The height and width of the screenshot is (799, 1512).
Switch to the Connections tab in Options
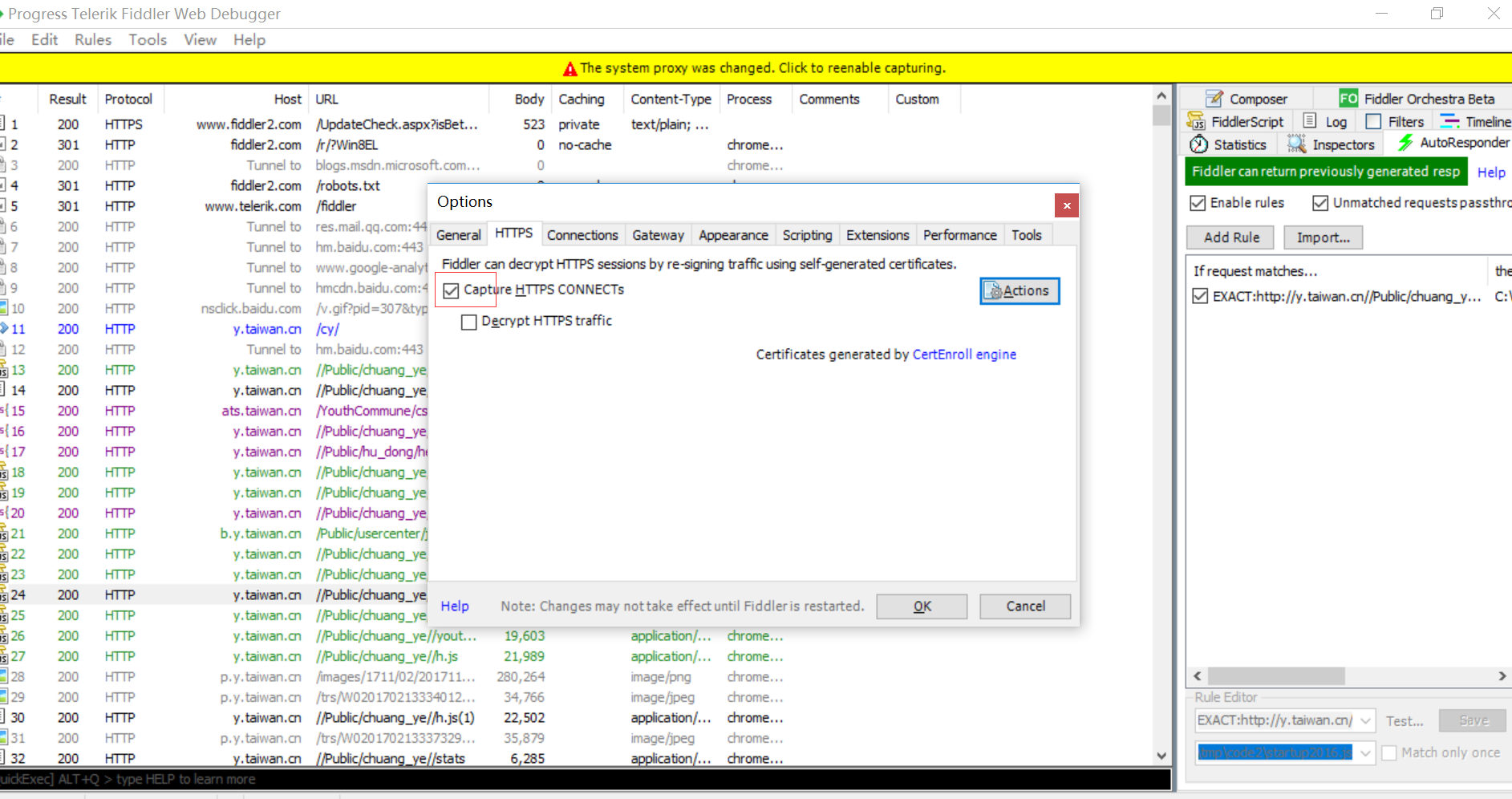pyautogui.click(x=582, y=235)
